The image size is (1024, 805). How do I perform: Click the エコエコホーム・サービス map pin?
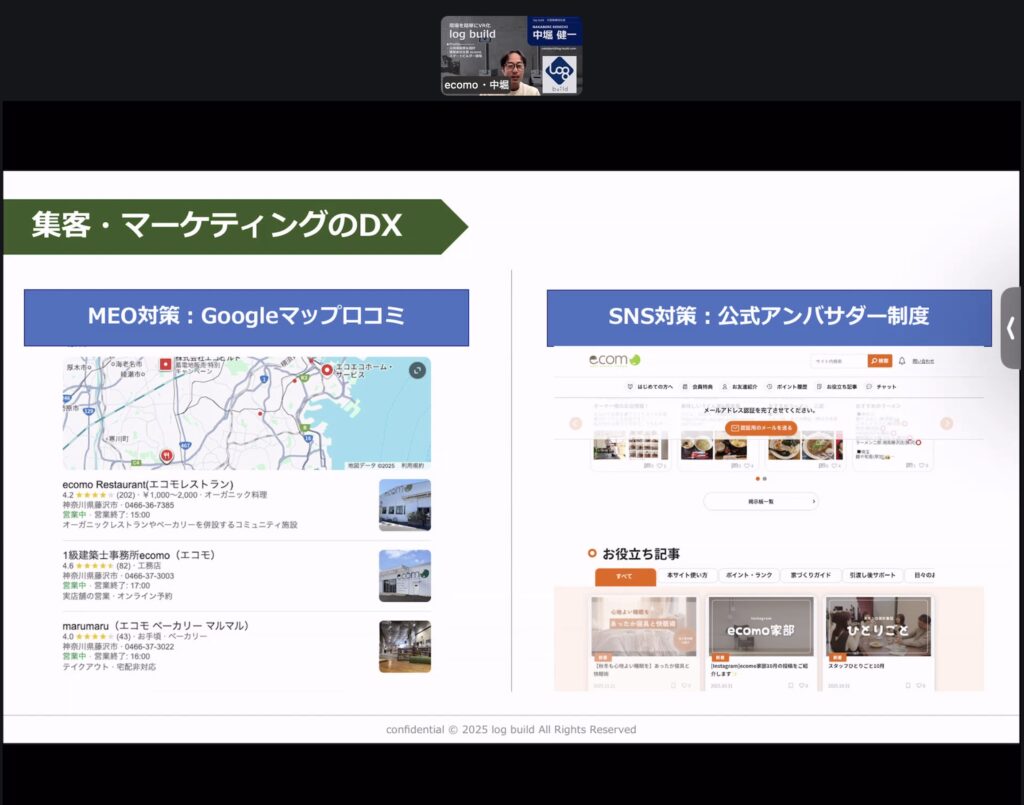[x=327, y=371]
